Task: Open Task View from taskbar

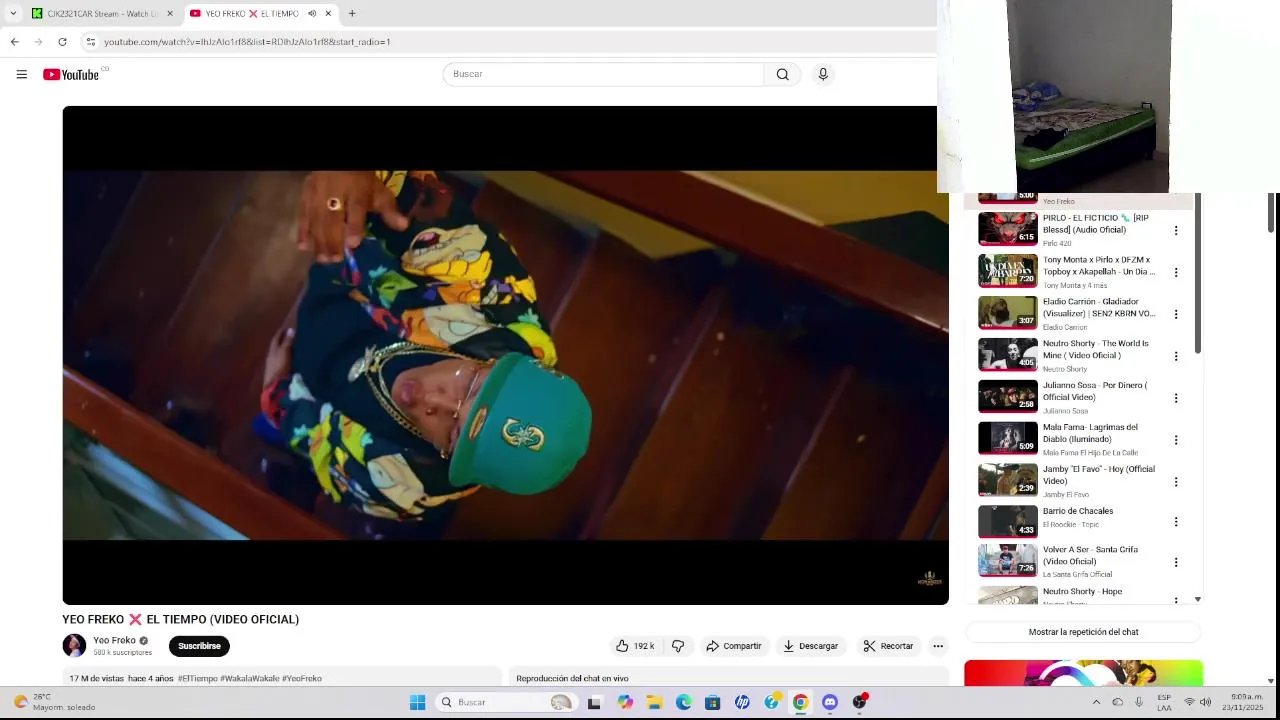Action: point(594,702)
